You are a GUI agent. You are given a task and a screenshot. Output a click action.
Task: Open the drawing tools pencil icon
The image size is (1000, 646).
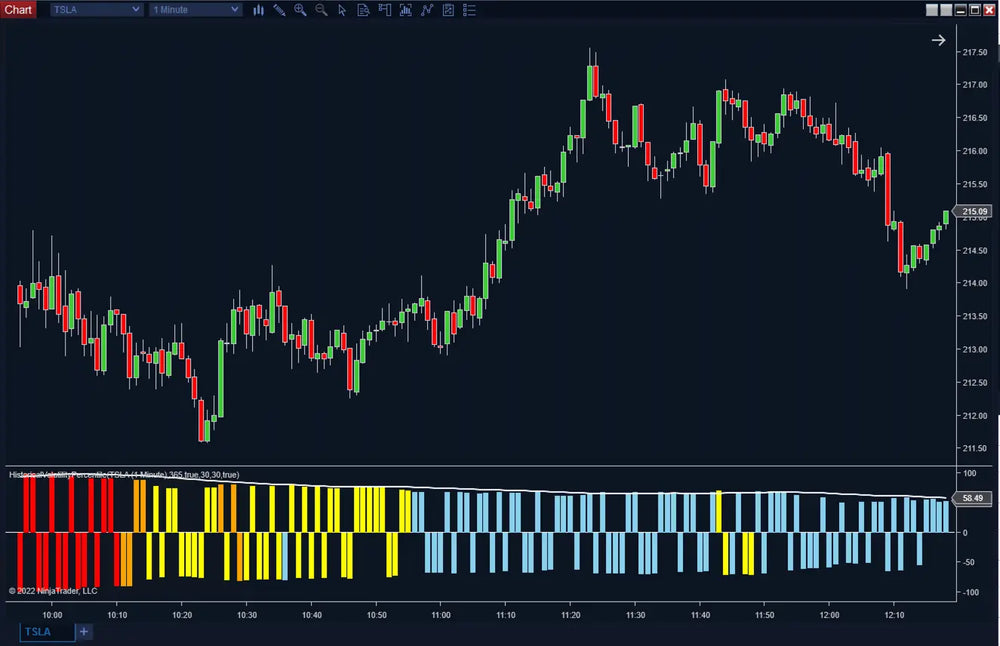(x=278, y=10)
